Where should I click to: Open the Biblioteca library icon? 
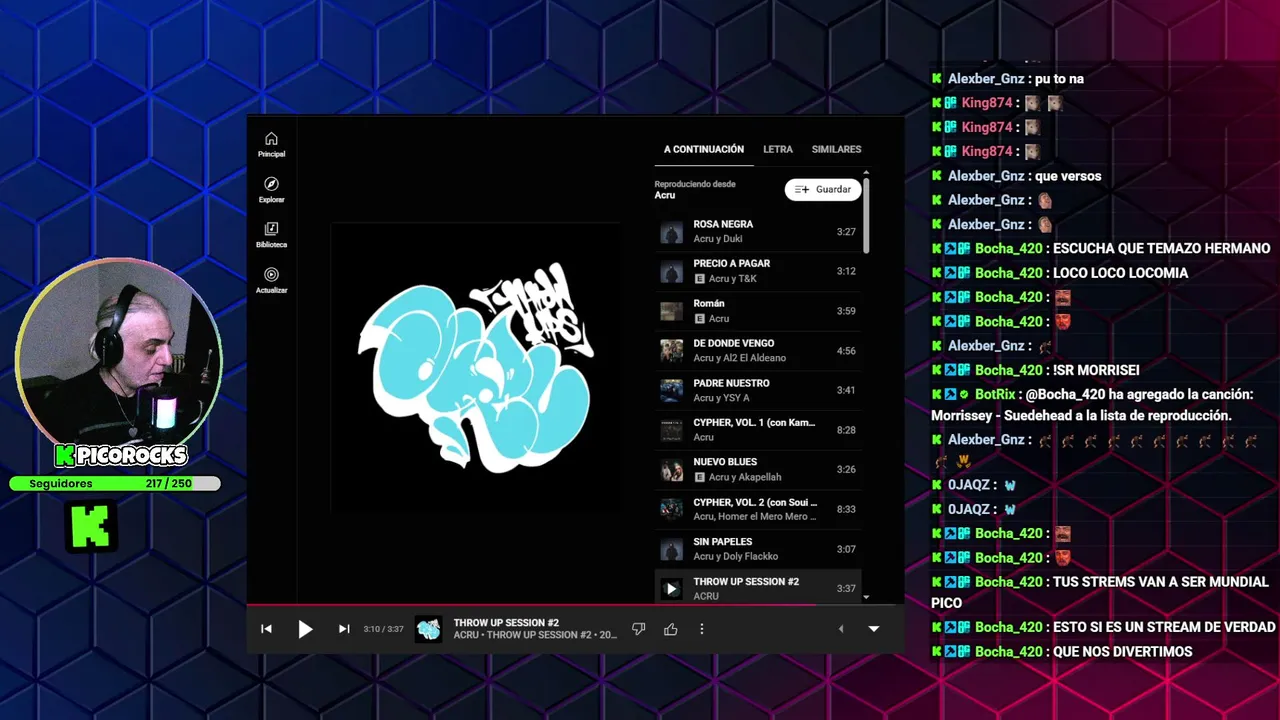pyautogui.click(x=271, y=234)
